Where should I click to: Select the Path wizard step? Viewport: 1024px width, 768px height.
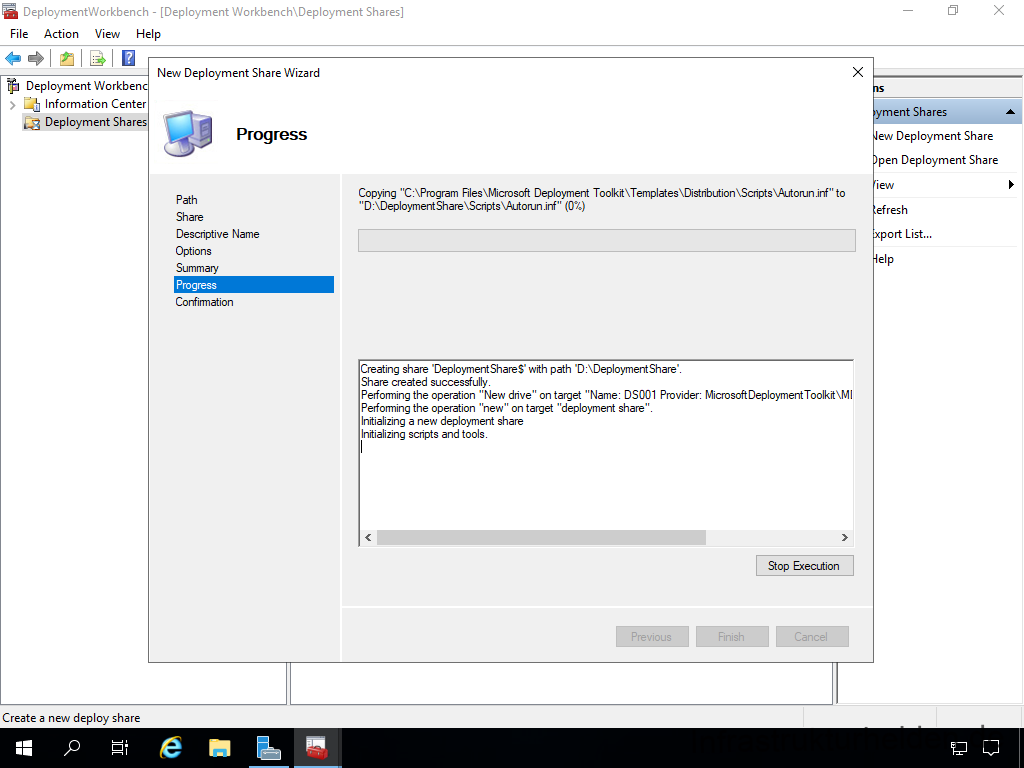tap(186, 200)
